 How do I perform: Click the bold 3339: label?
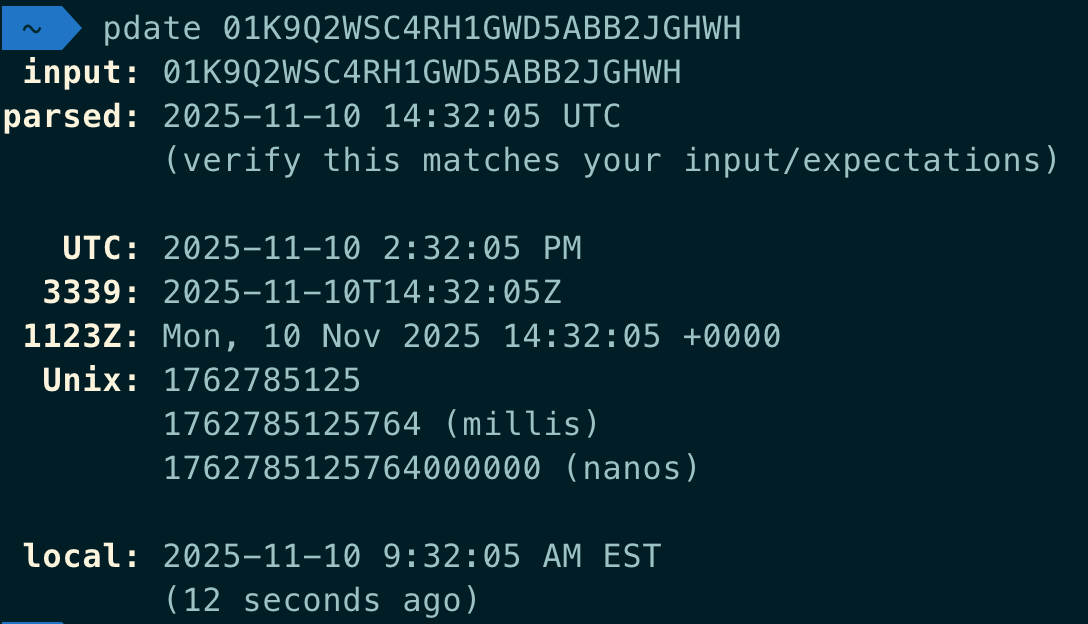(92, 292)
